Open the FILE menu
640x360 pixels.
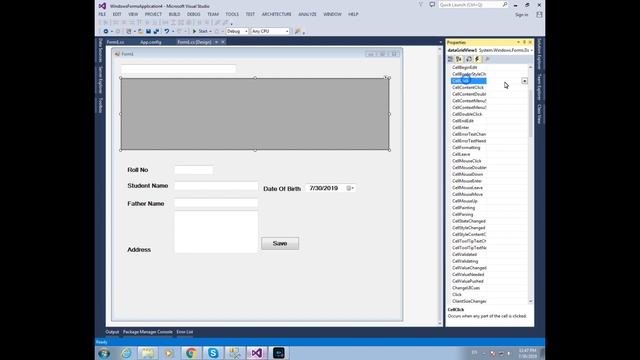coord(102,14)
